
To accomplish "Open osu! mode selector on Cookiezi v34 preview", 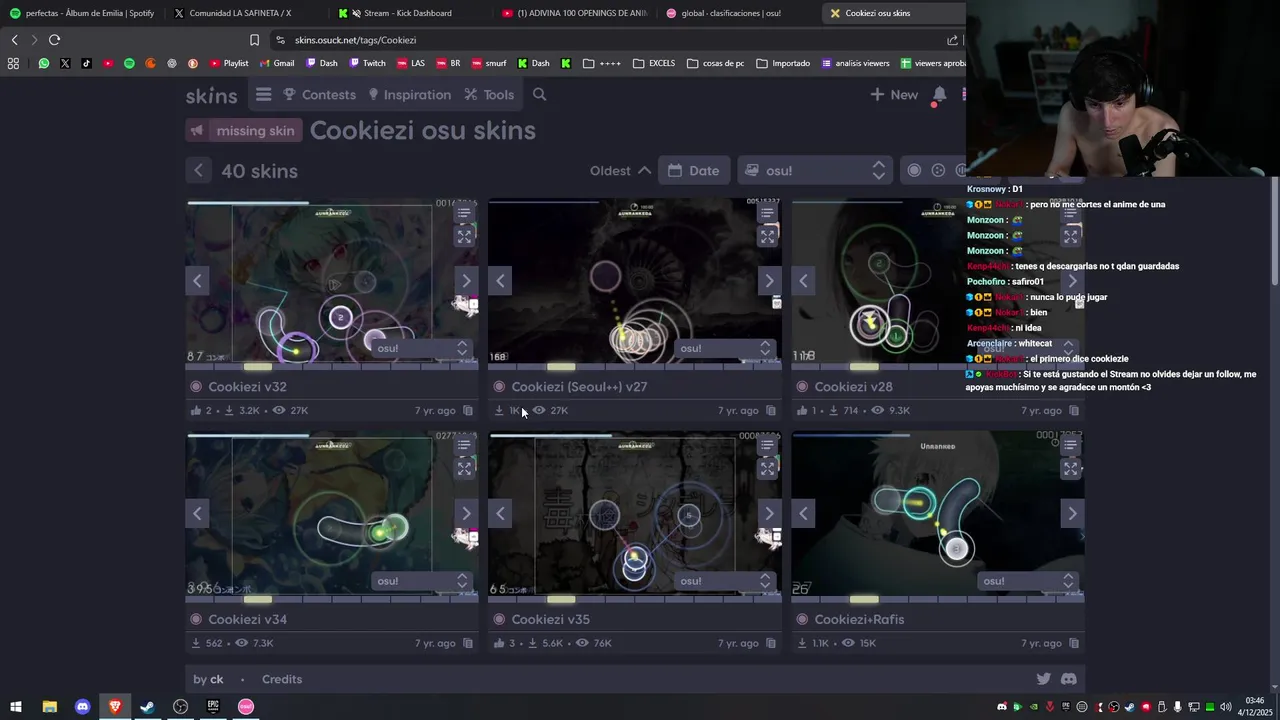I will point(421,581).
